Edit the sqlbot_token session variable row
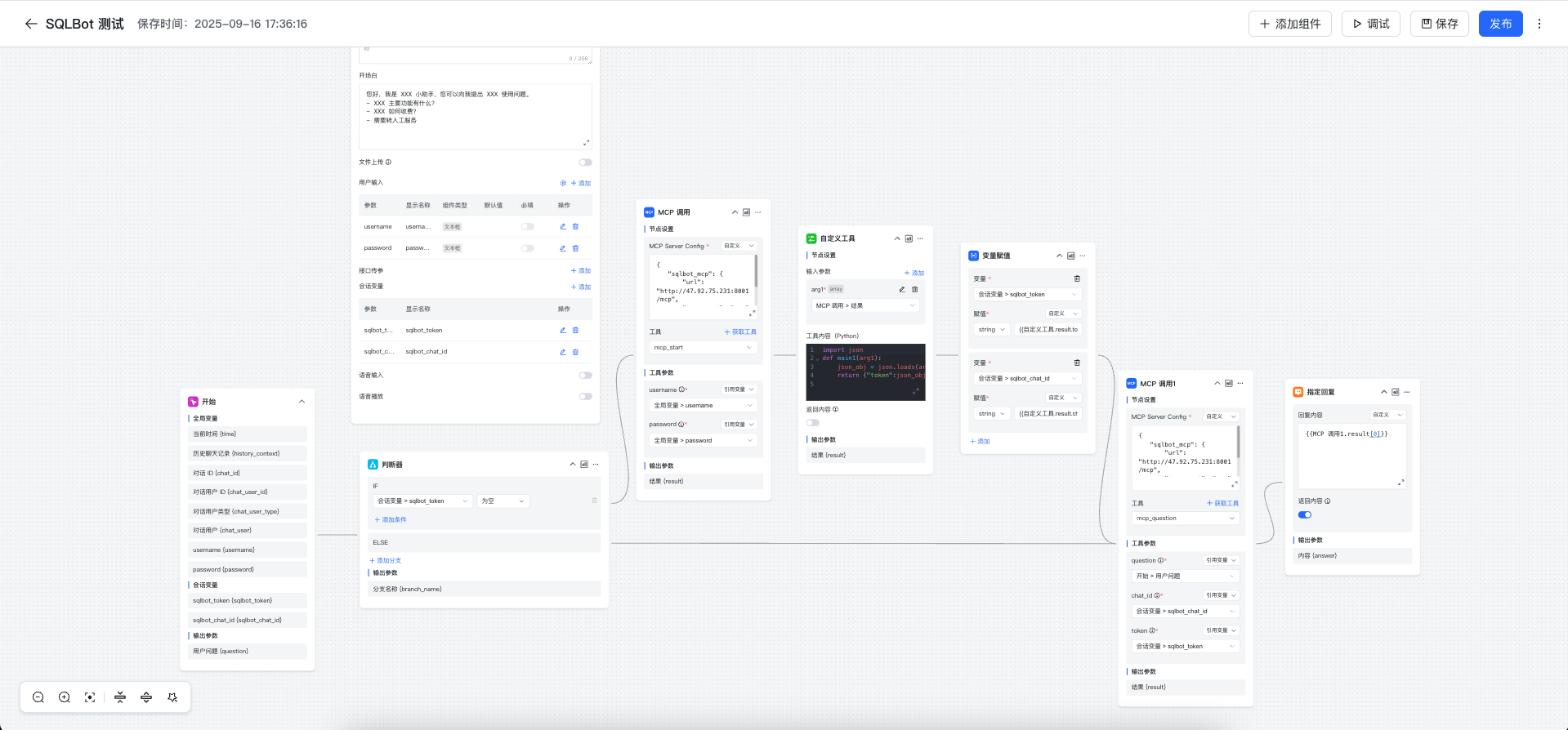The width and height of the screenshot is (1568, 730). 562,331
